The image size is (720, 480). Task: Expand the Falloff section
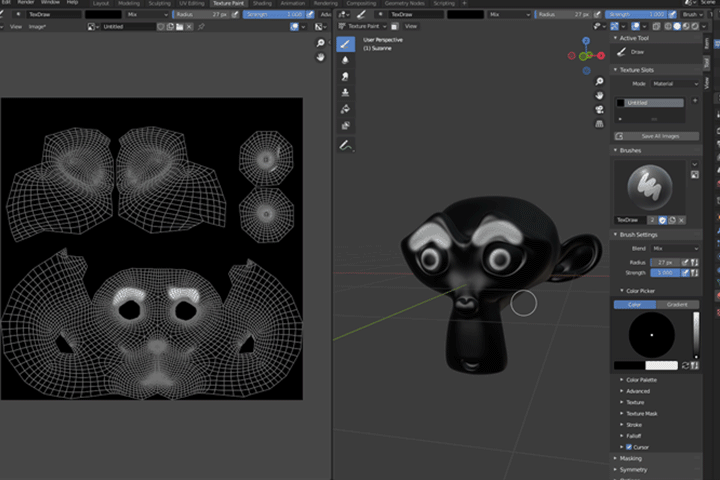tap(633, 436)
